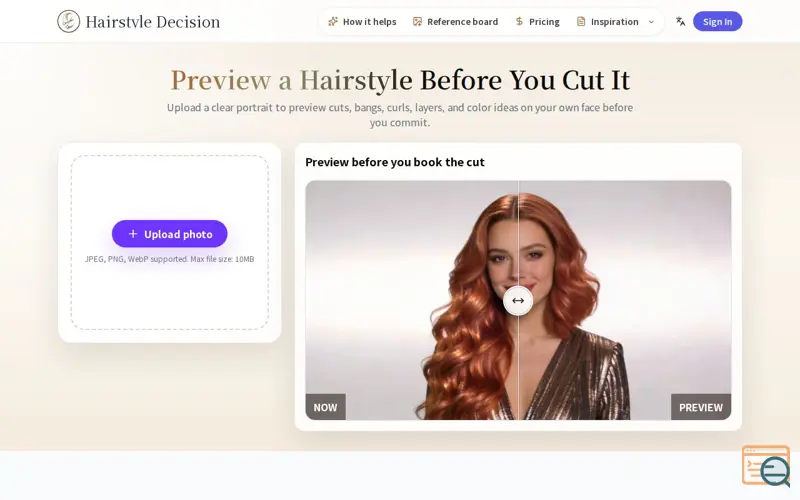The width and height of the screenshot is (800, 500).
Task: Click the 'Preview a Hairstyle Before You Cut It' headline
Action: click(400, 80)
